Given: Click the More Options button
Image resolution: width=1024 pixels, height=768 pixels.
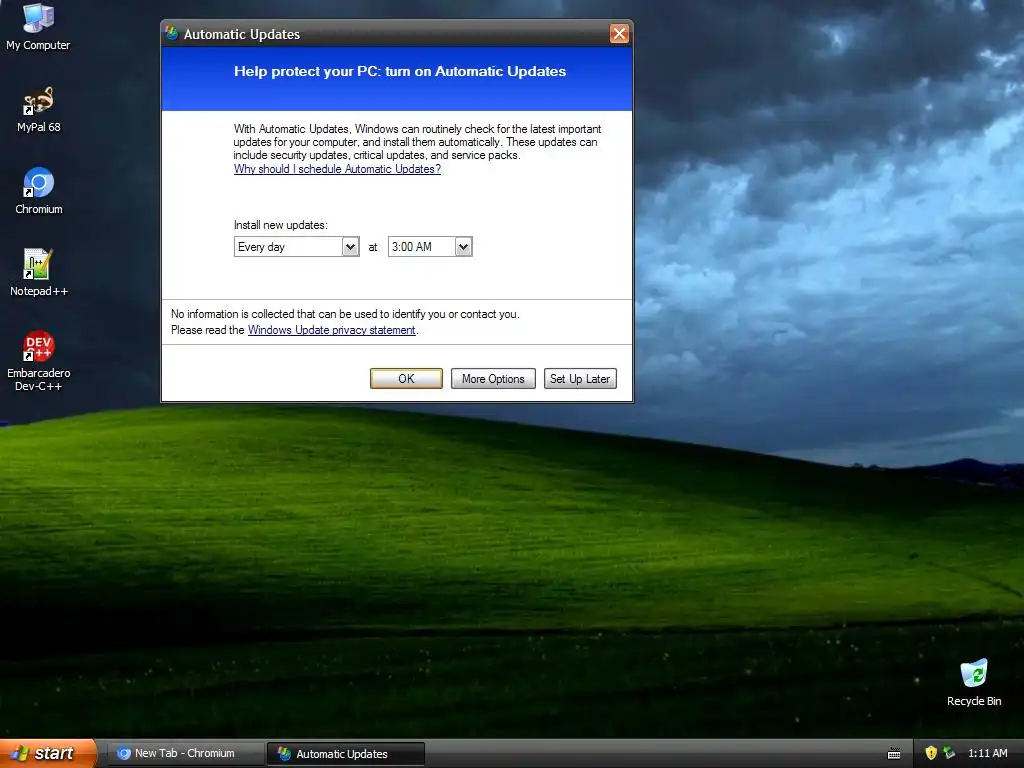Looking at the screenshot, I should point(493,379).
